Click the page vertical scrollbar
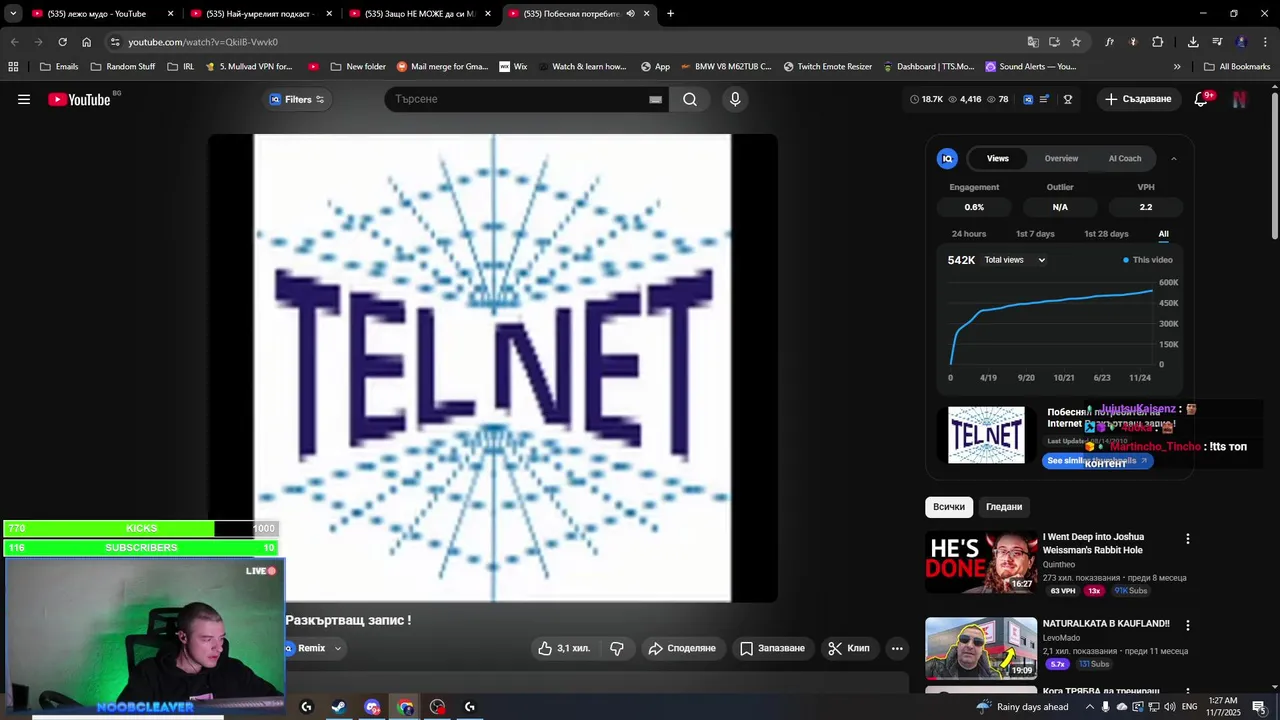 (1274, 166)
